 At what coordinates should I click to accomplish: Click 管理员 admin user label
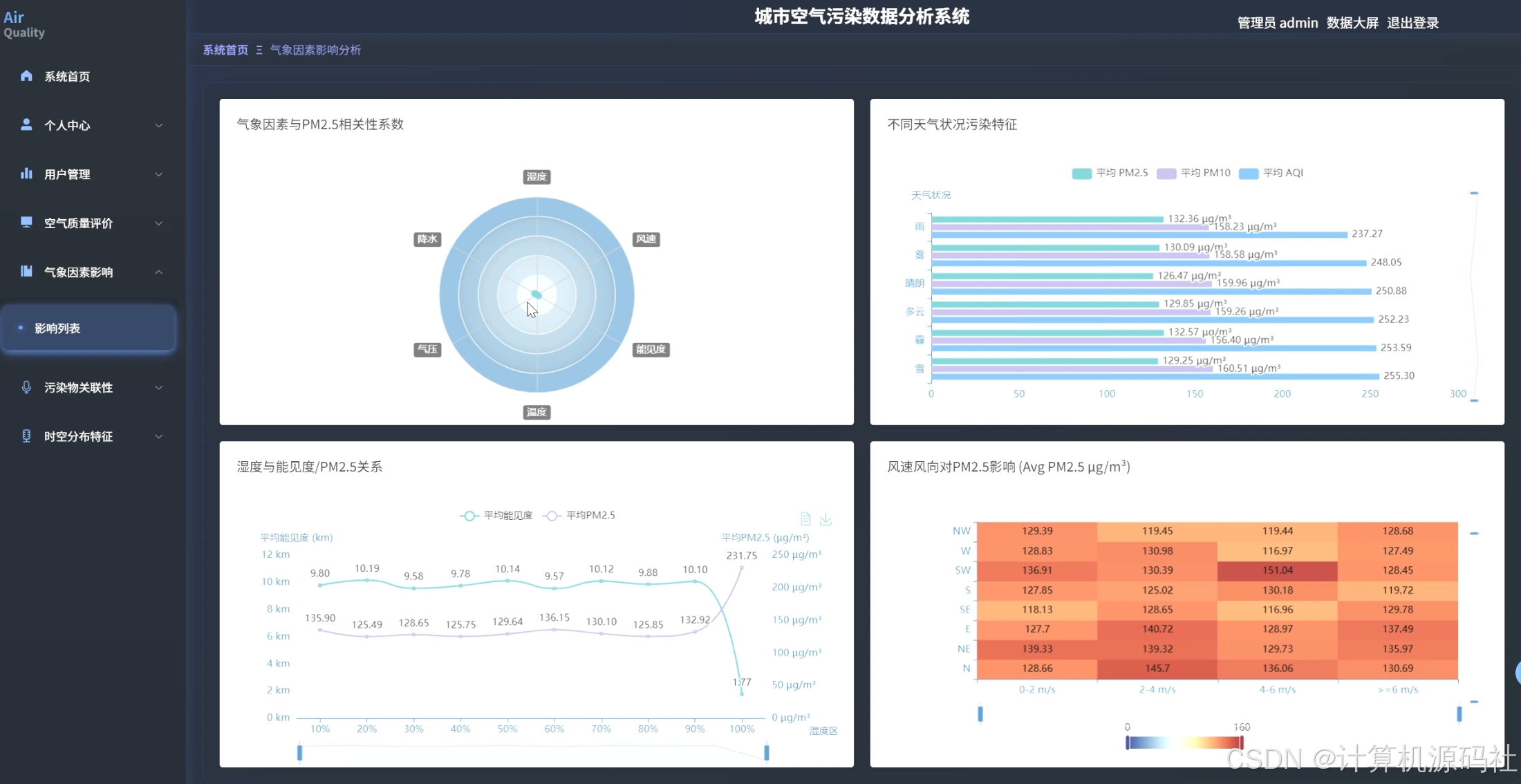(x=1278, y=23)
